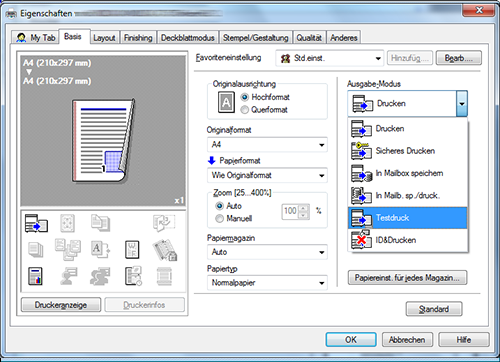Click the grayed stacked trays icon
This screenshot has height=362, width=500.
click(x=164, y=277)
